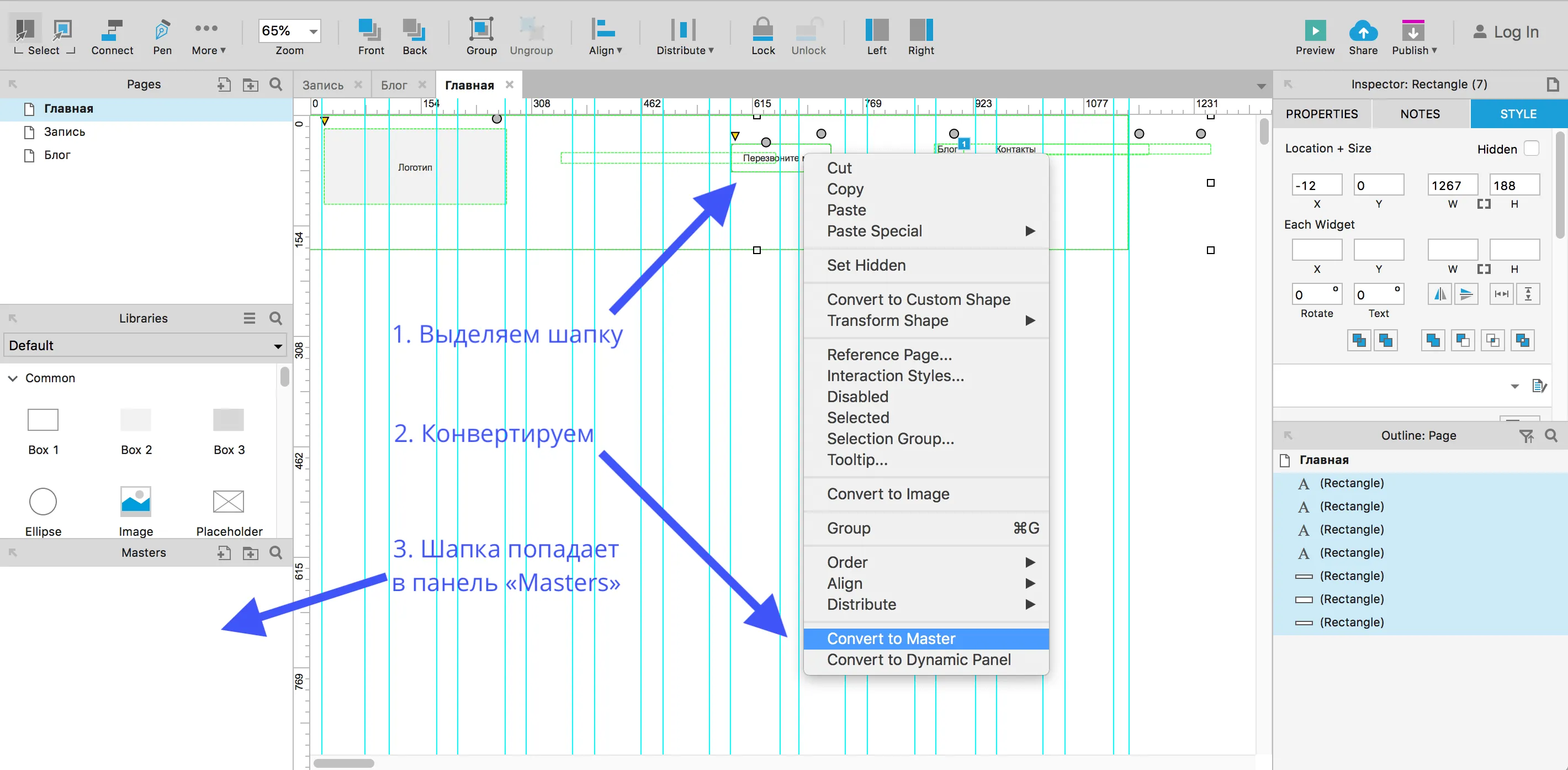Add new page icon in Pages panel
Viewport: 1568px width, 770px height.
[224, 84]
